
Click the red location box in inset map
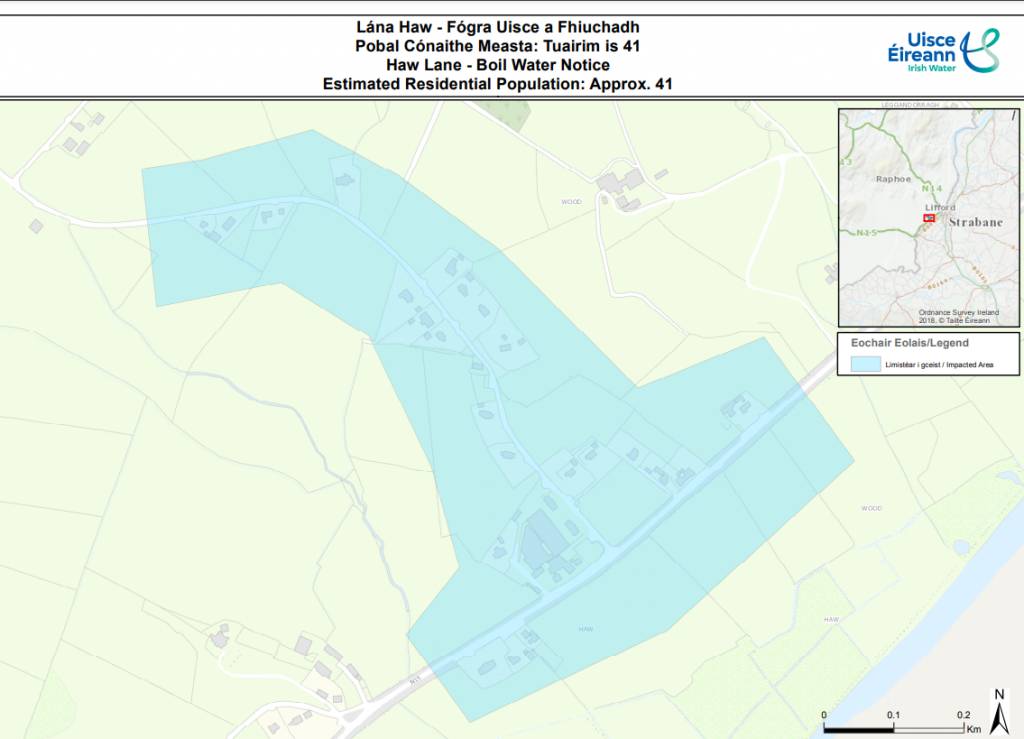[928, 217]
